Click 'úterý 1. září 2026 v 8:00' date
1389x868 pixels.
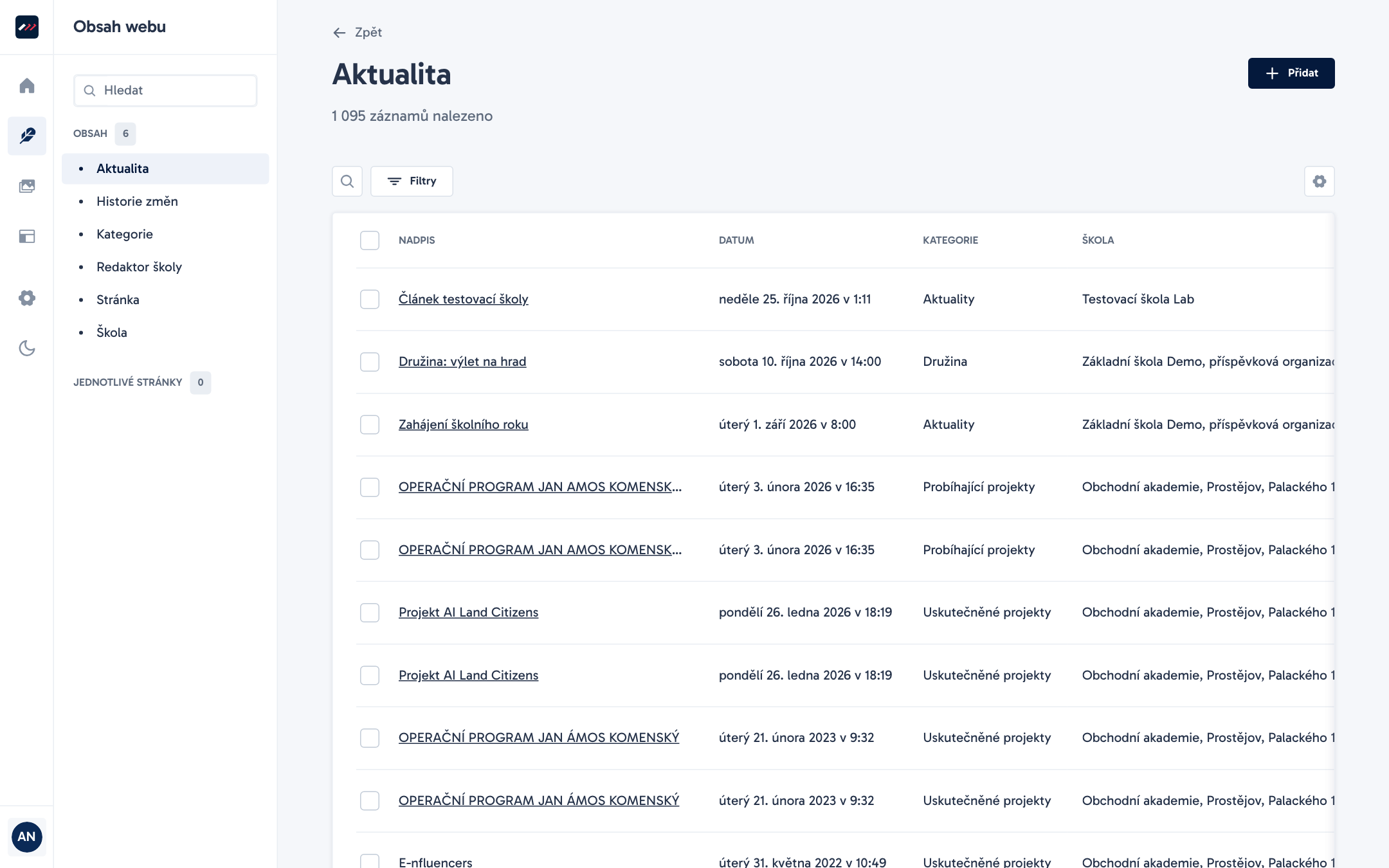click(787, 424)
